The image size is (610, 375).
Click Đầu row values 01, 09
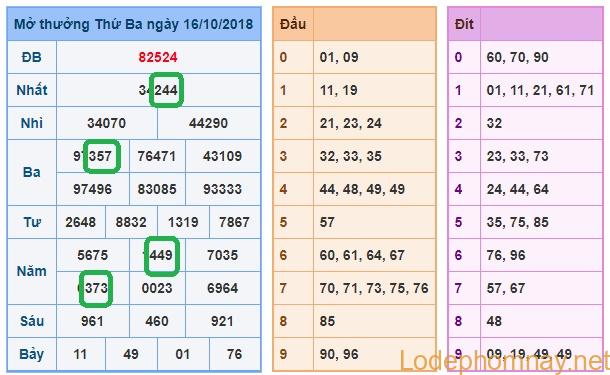click(x=339, y=57)
